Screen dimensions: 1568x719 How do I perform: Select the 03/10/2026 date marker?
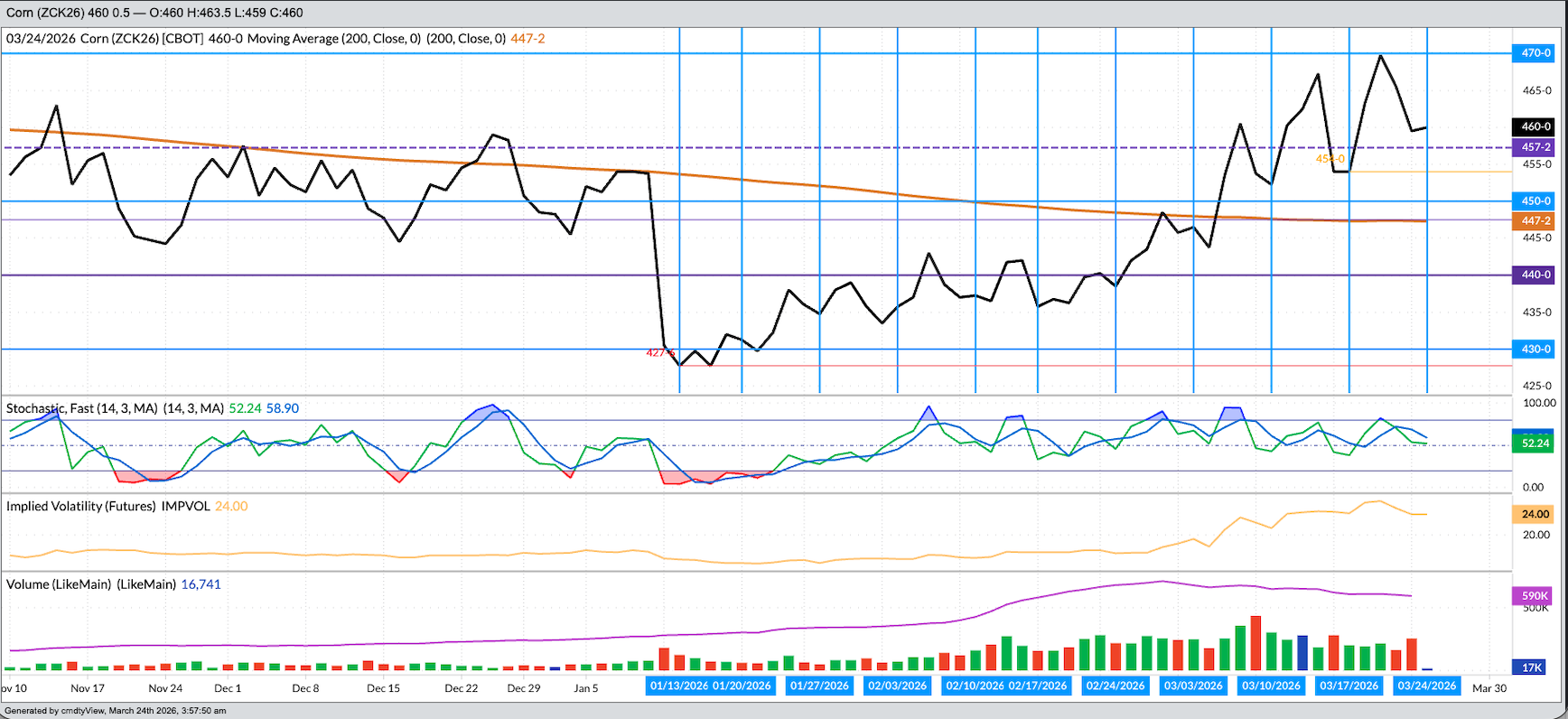1271,686
